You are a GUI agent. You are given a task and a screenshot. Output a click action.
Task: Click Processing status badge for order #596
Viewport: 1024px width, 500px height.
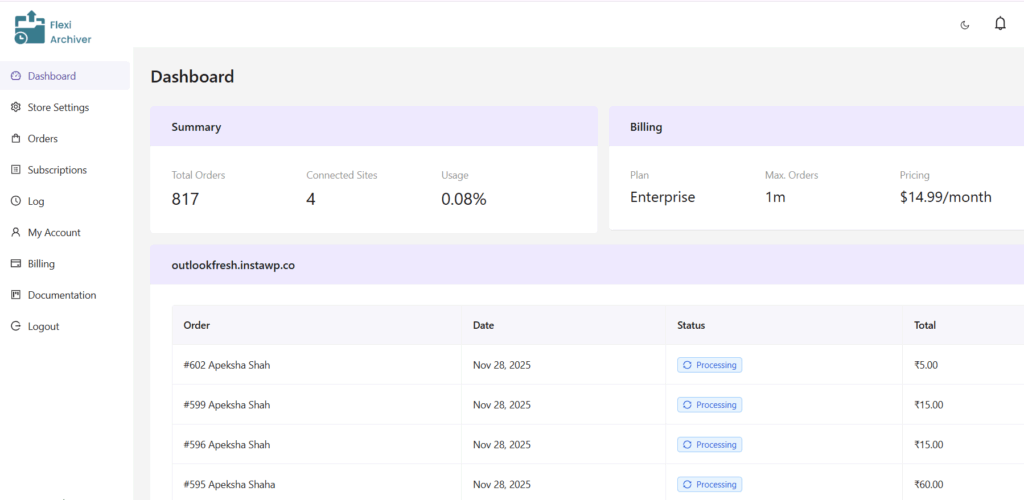click(709, 445)
